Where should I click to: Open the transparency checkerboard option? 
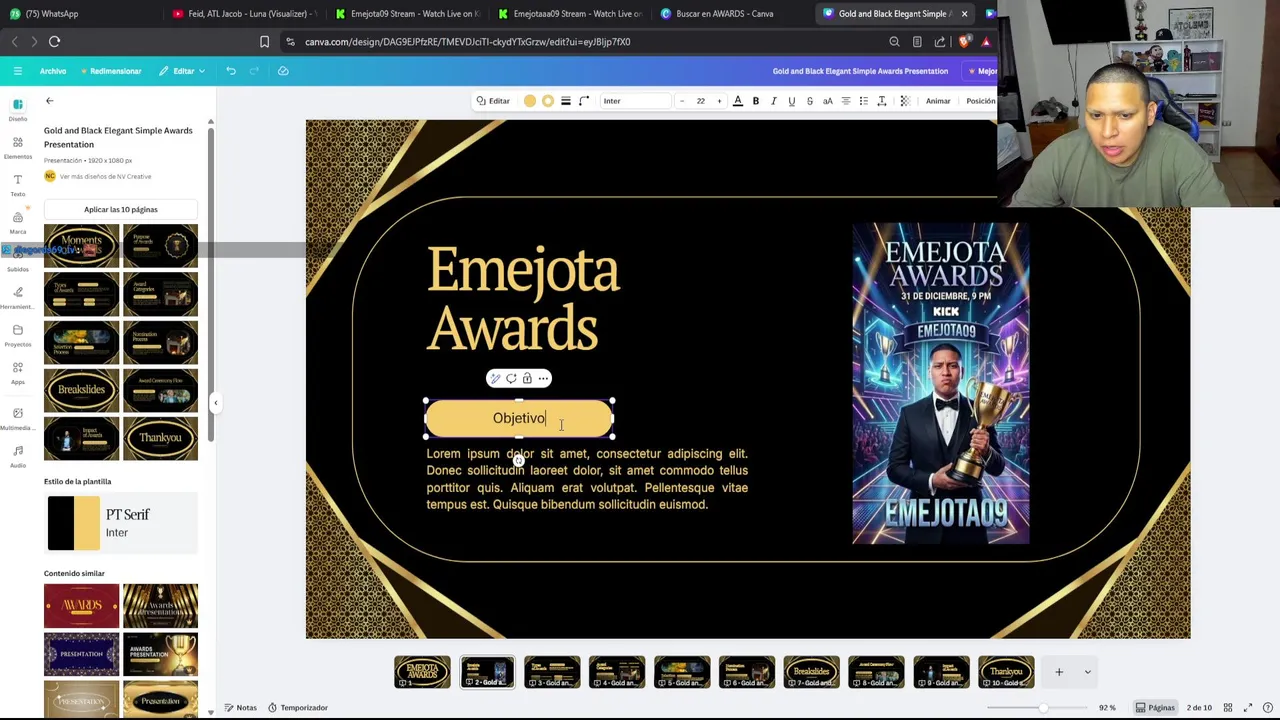[905, 101]
